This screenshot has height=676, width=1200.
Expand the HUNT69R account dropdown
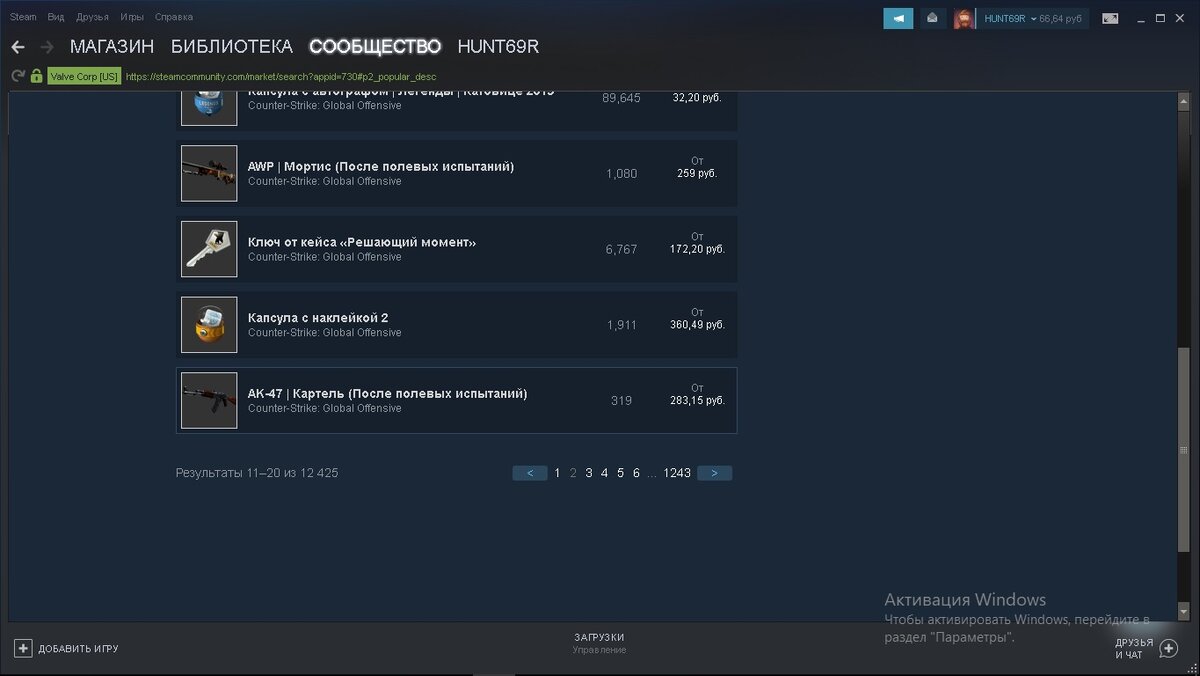(x=1010, y=19)
